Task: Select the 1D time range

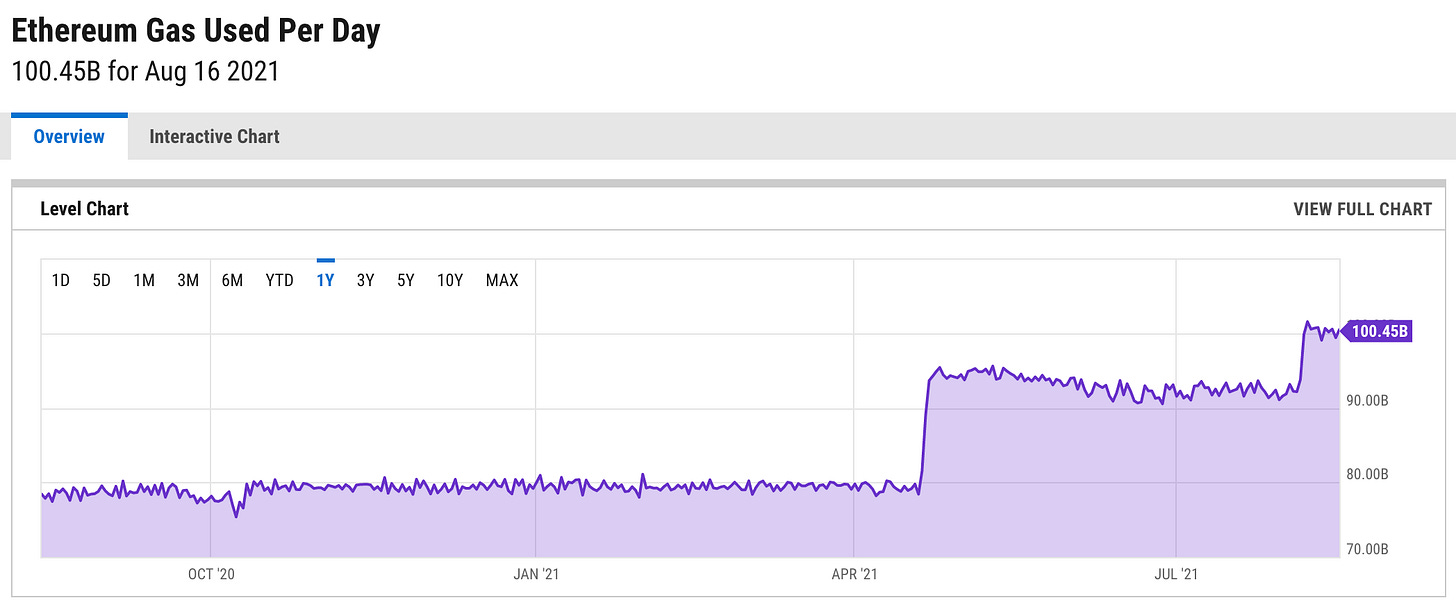Action: click(61, 280)
